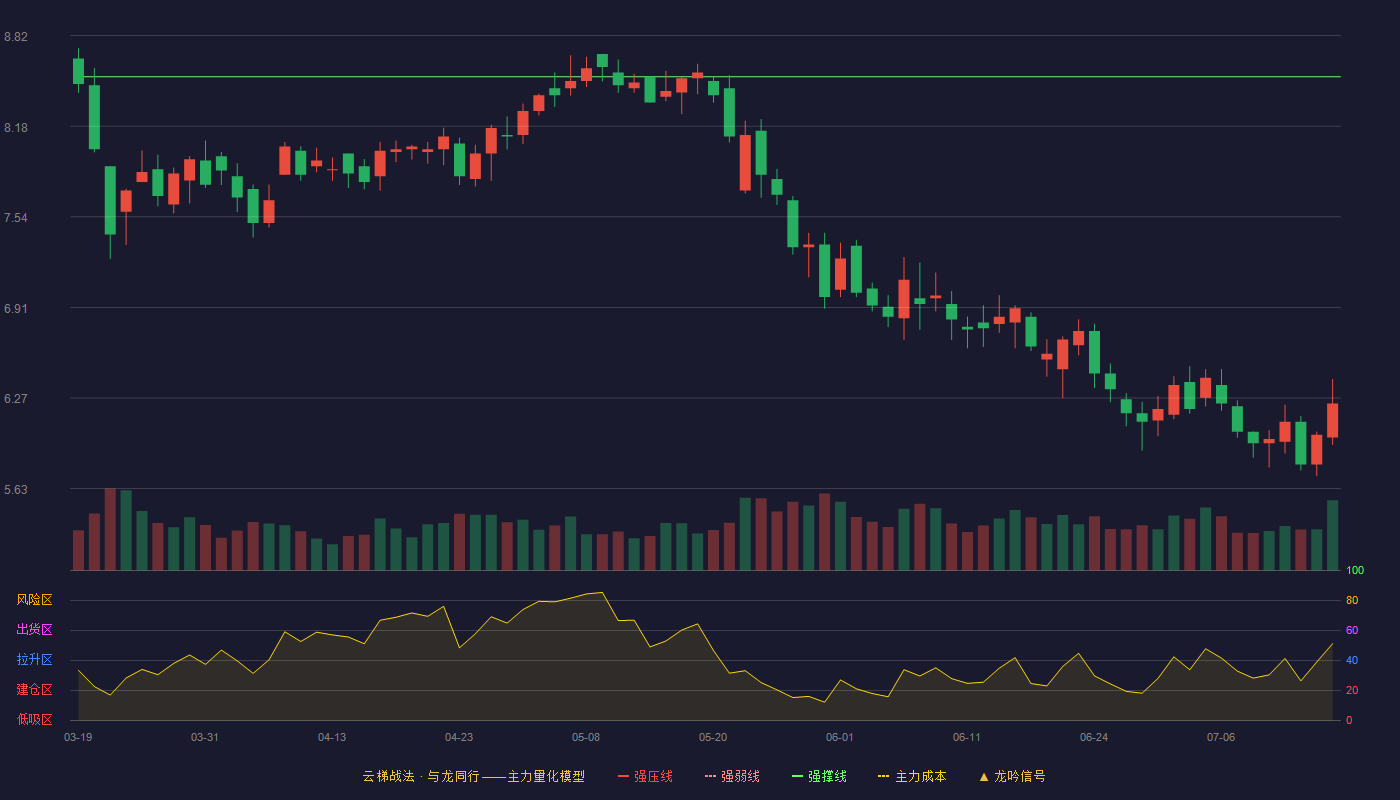Click the 建仓区 zone label
This screenshot has width=1400, height=800.
(34, 690)
